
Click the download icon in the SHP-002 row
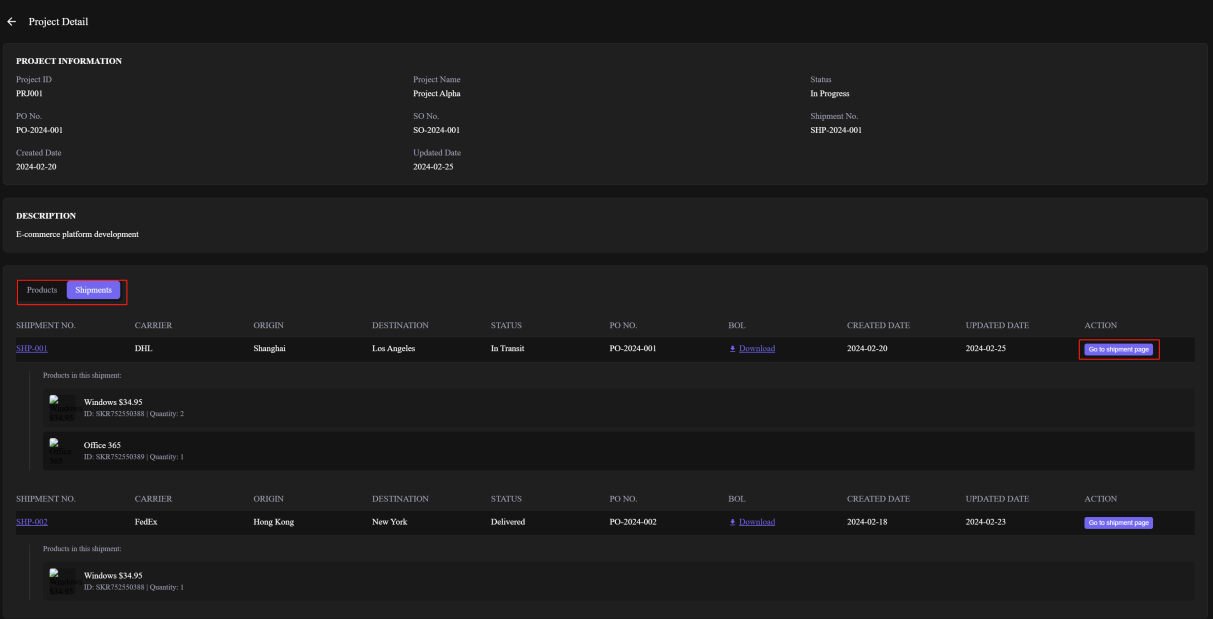[733, 522]
